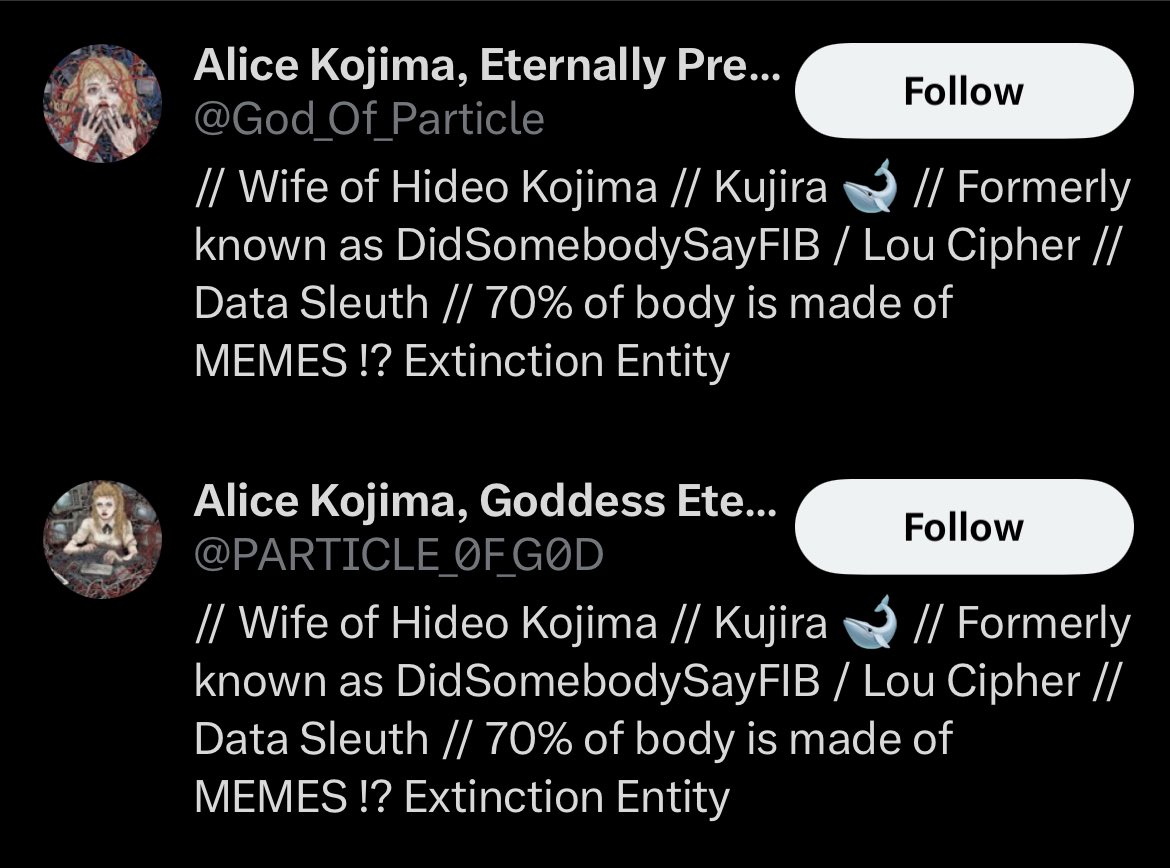
Task: Select the @PARTICLE_0F_G0D handle
Action: (x=398, y=555)
